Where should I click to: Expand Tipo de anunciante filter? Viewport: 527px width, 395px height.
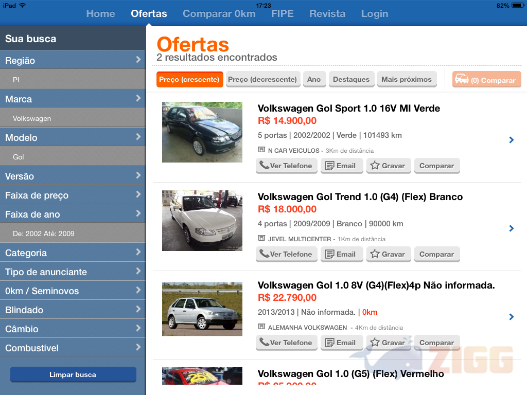pos(73,272)
